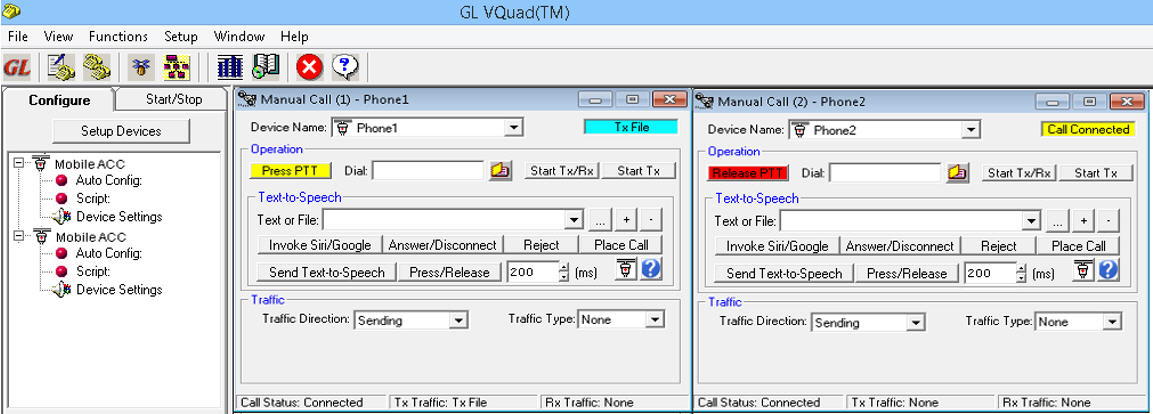Screen dimensions: 1153x414
Task: Click the minus button in Phone1 window
Action: click(x=652, y=219)
